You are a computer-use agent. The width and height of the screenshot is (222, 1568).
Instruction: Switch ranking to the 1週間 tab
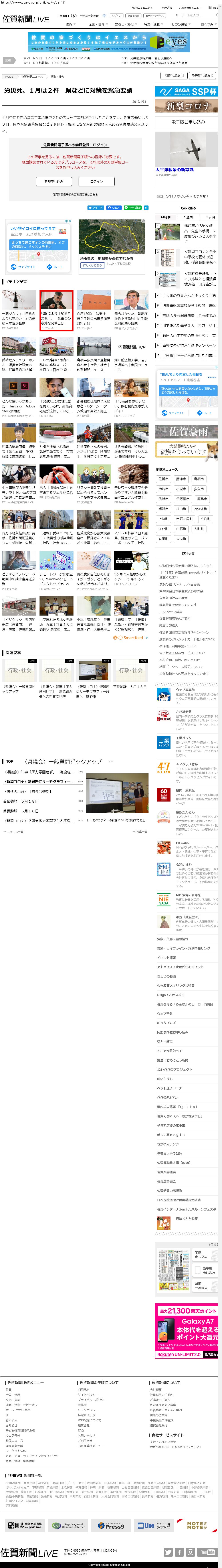tap(188, 217)
